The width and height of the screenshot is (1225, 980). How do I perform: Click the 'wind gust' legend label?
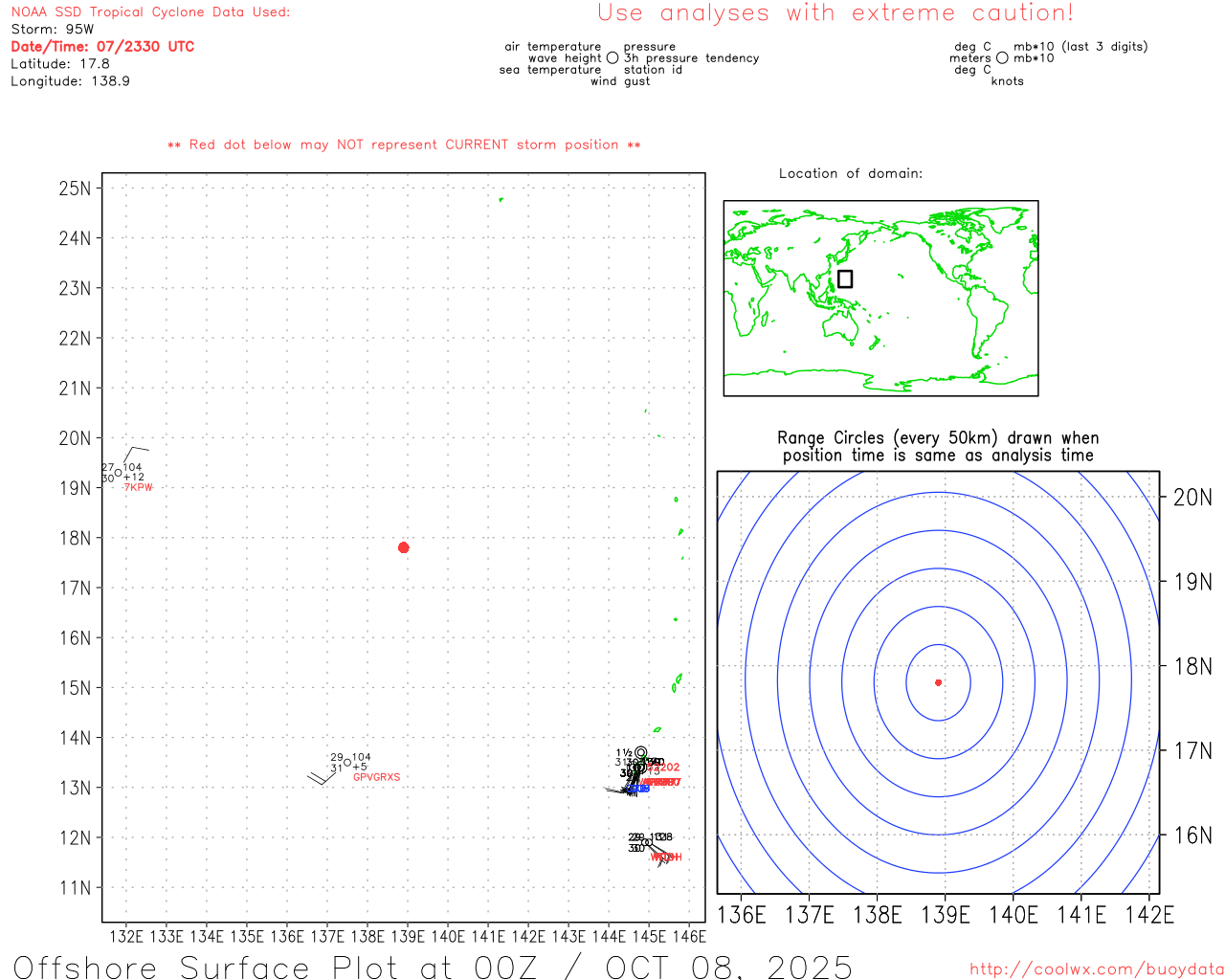620,81
